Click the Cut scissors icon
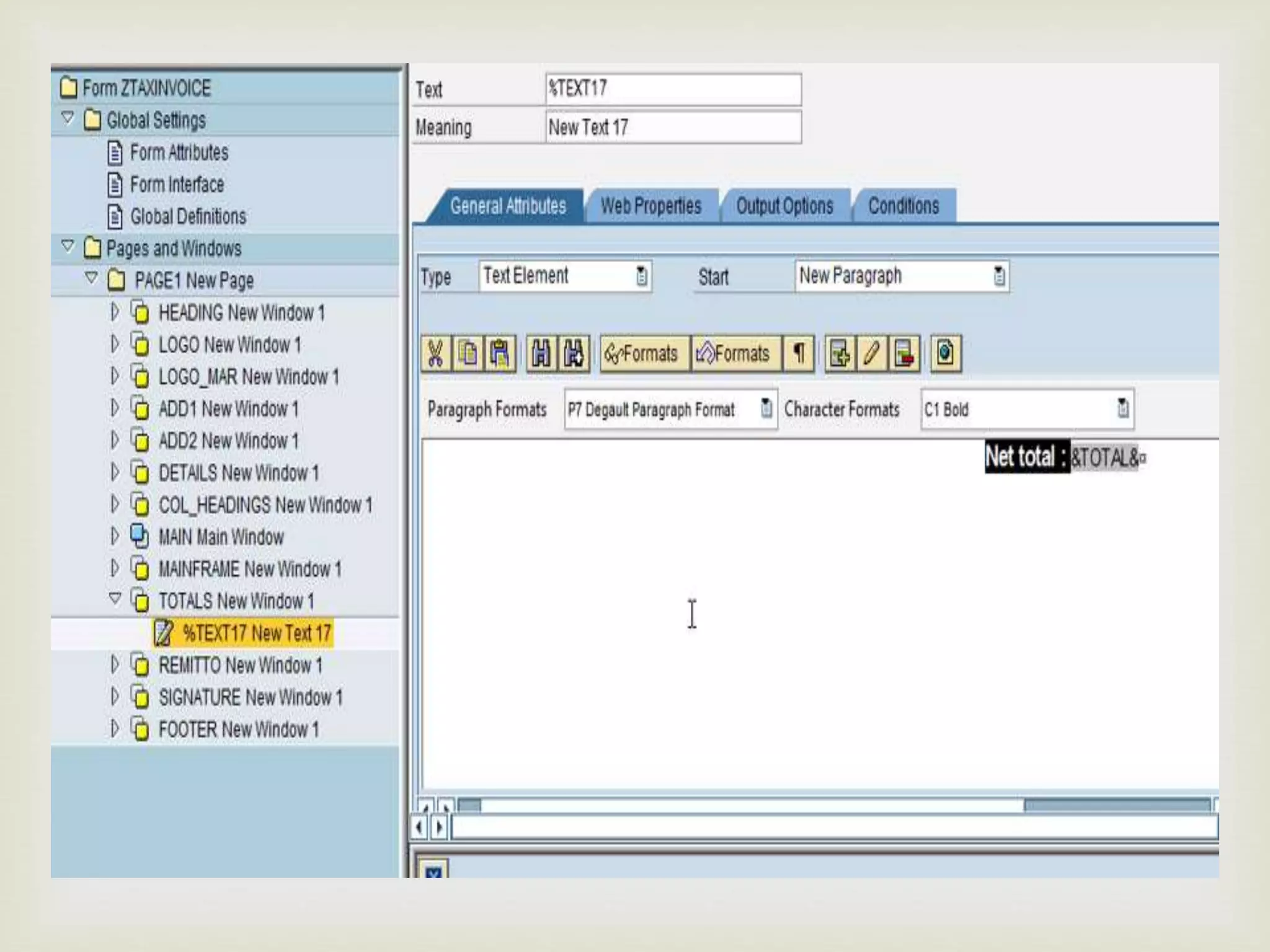 [435, 354]
